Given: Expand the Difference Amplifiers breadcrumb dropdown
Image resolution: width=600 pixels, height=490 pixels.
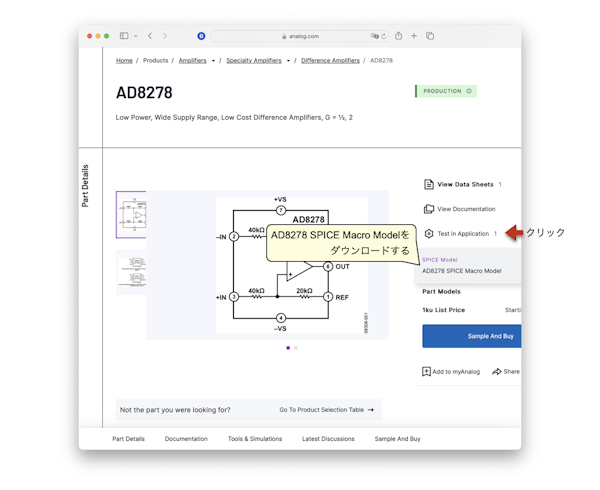Looking at the screenshot, I should 365,61.
